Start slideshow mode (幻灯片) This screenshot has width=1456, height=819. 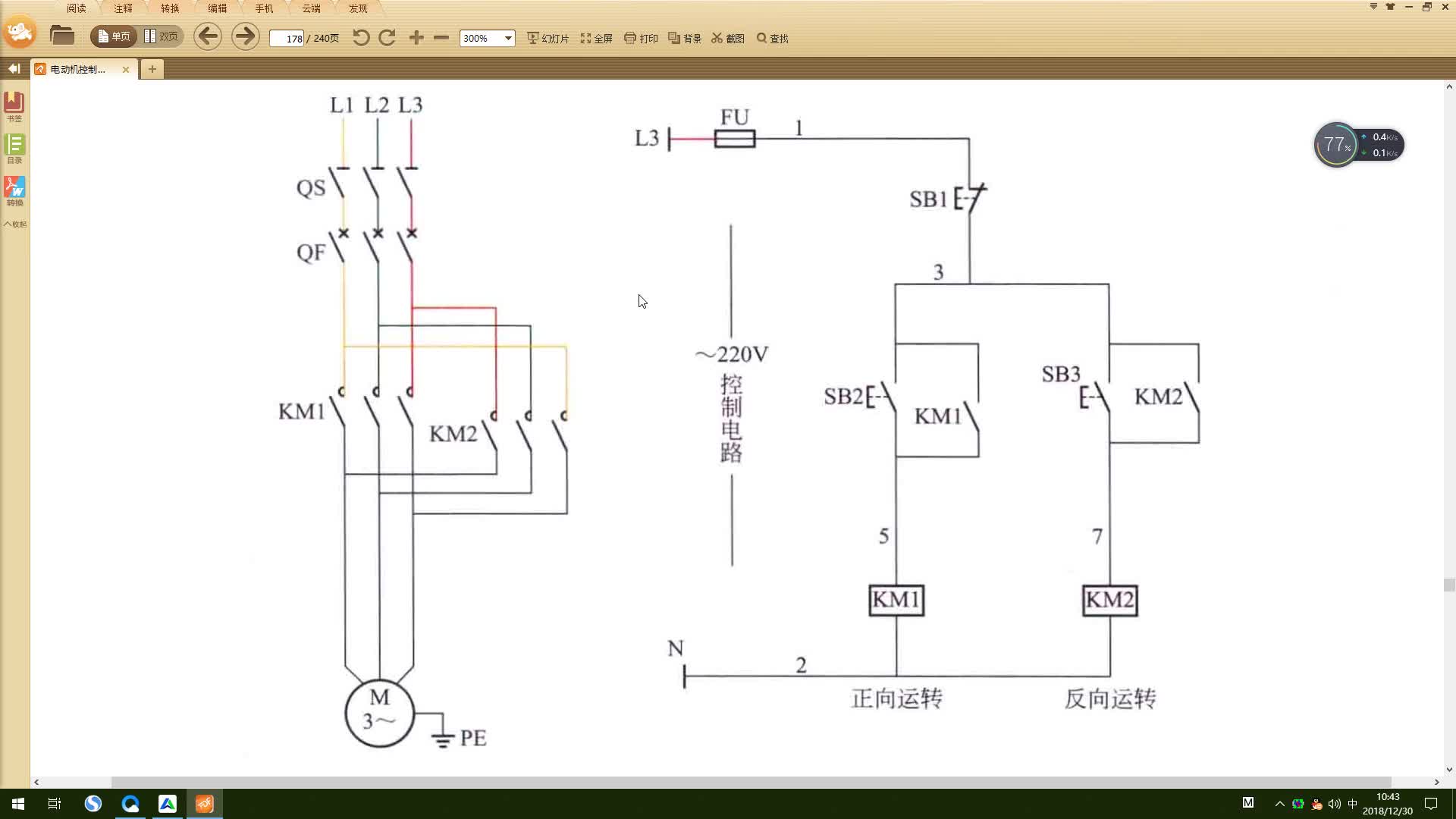coord(548,38)
